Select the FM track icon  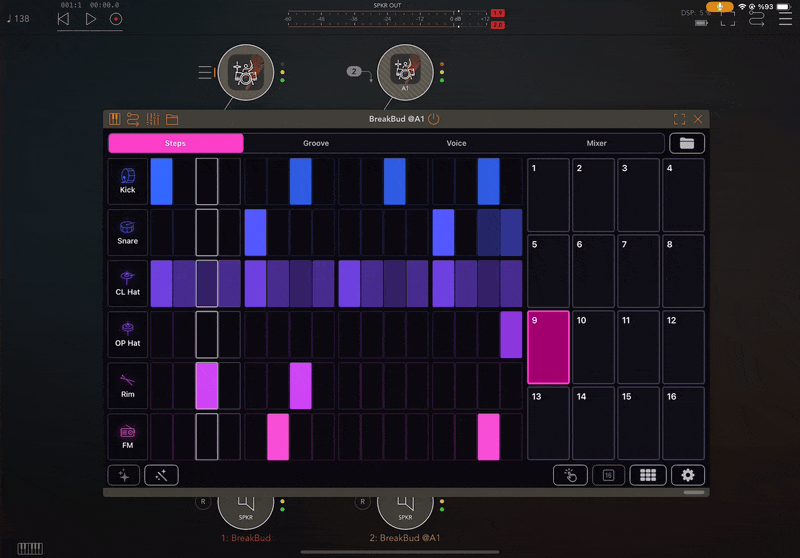point(128,437)
